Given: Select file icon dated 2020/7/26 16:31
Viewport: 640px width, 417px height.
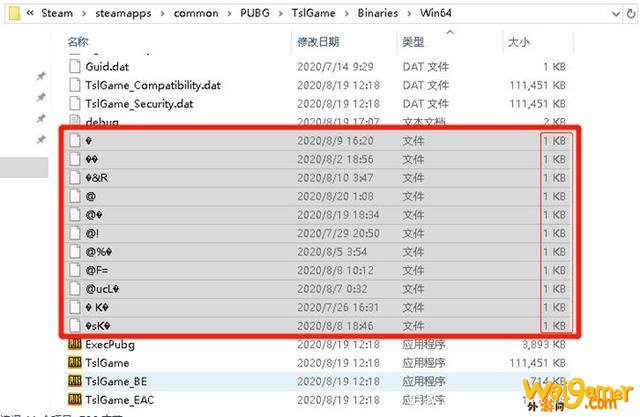Looking at the screenshot, I should [75, 307].
